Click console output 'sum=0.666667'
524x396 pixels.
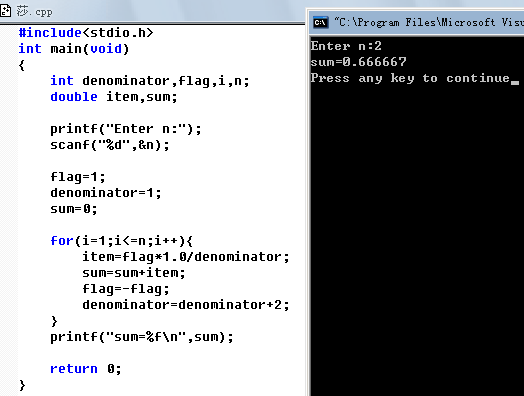tap(358, 62)
